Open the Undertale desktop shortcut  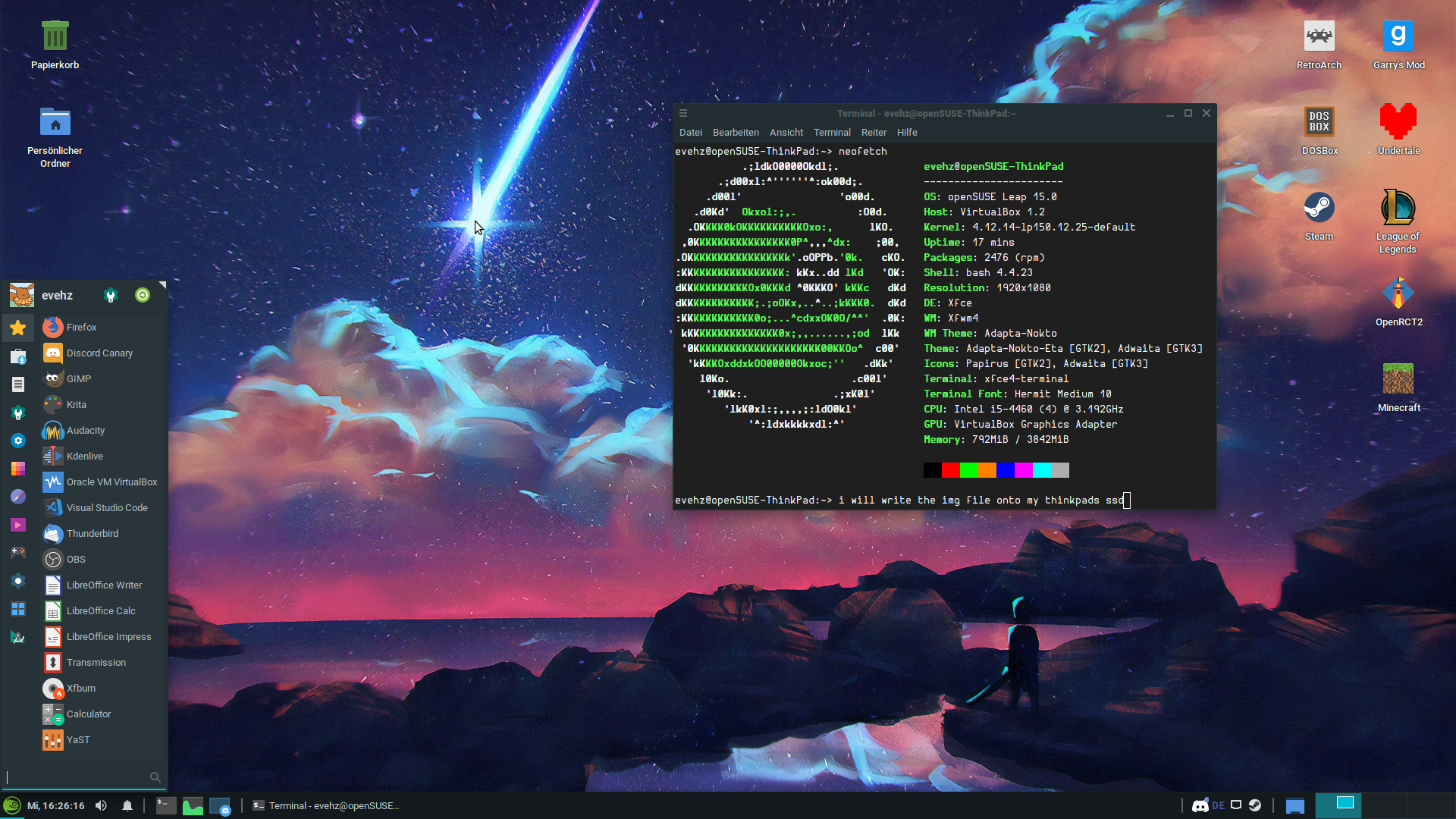[x=1398, y=131]
